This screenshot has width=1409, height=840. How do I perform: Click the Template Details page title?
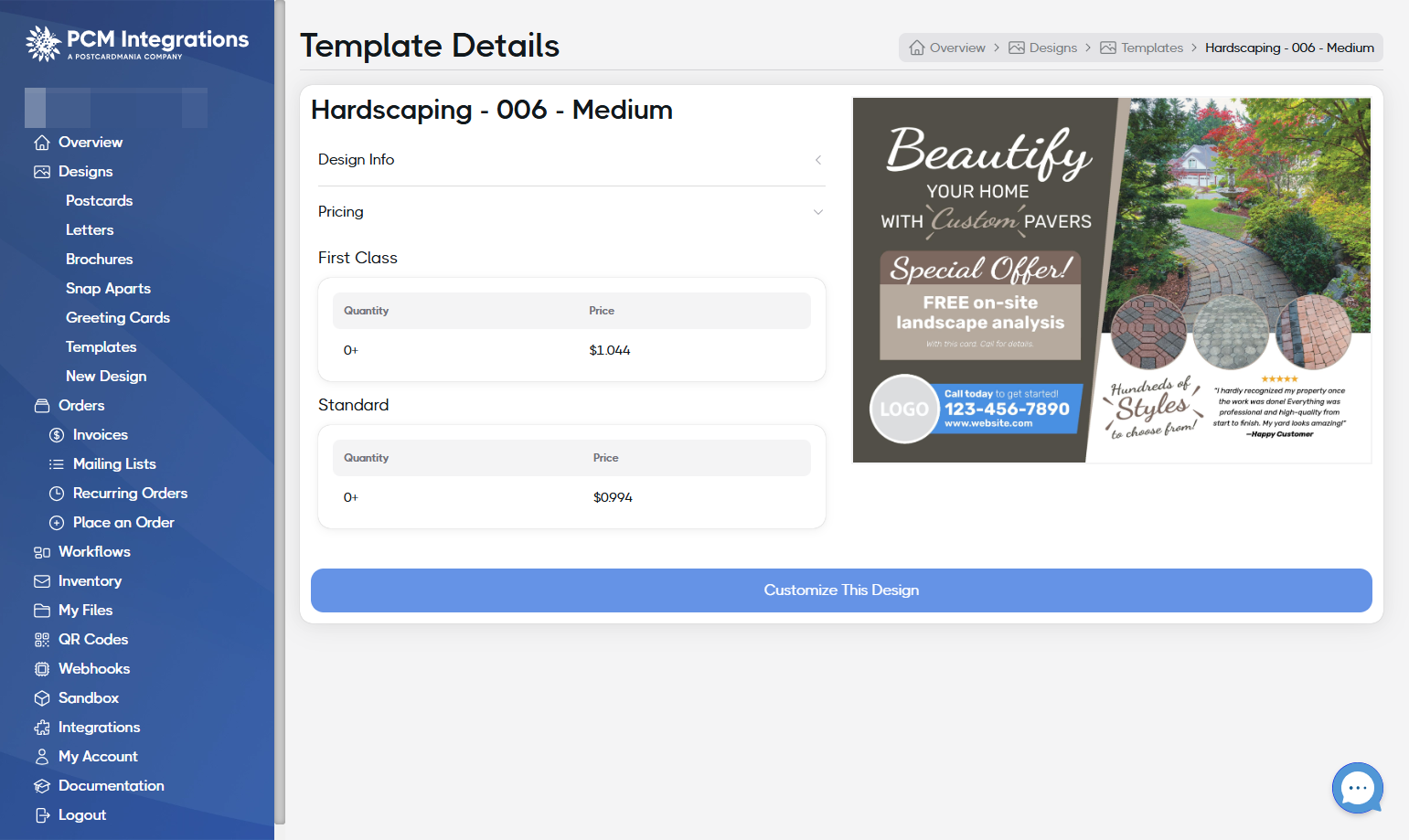430,46
